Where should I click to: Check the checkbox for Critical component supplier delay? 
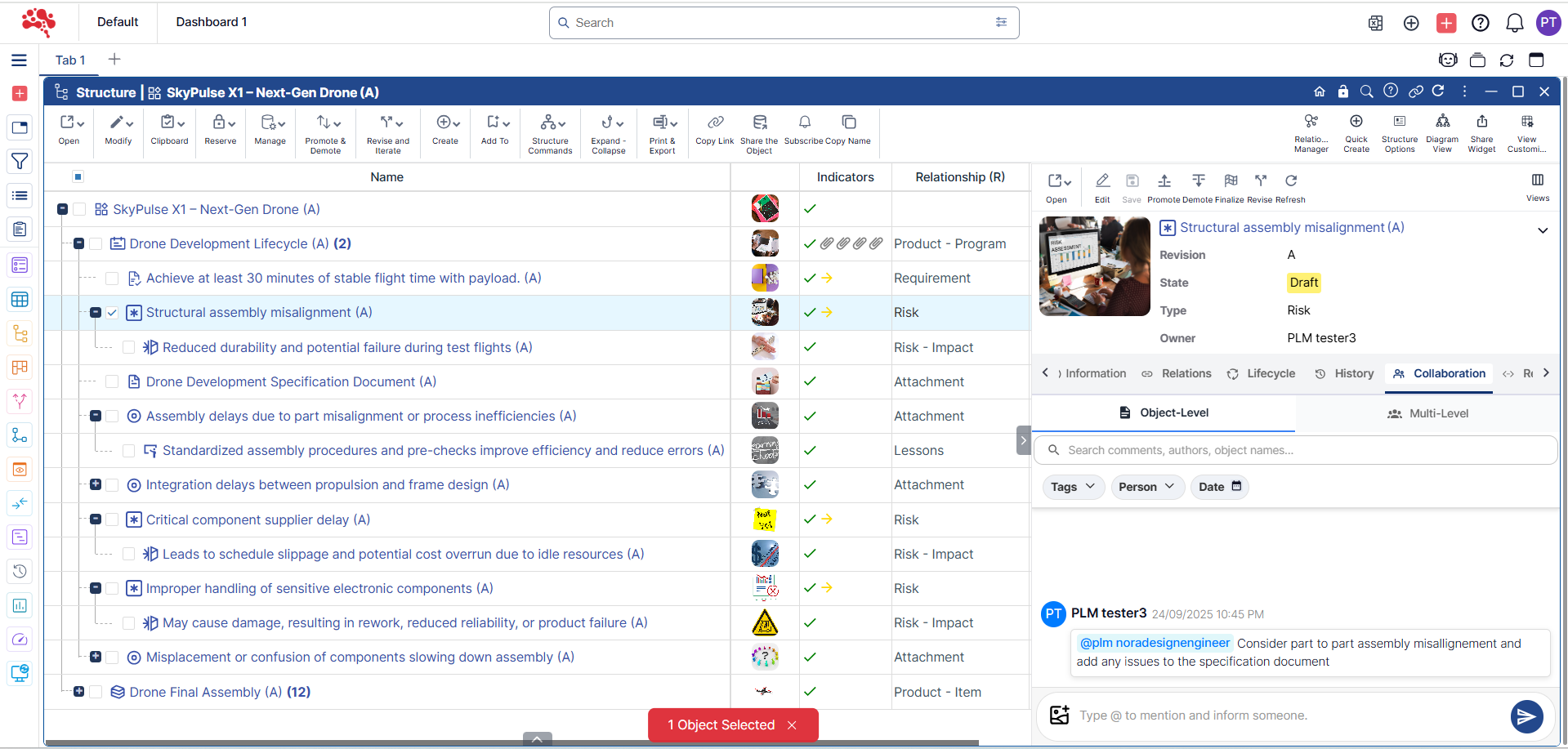tap(112, 519)
